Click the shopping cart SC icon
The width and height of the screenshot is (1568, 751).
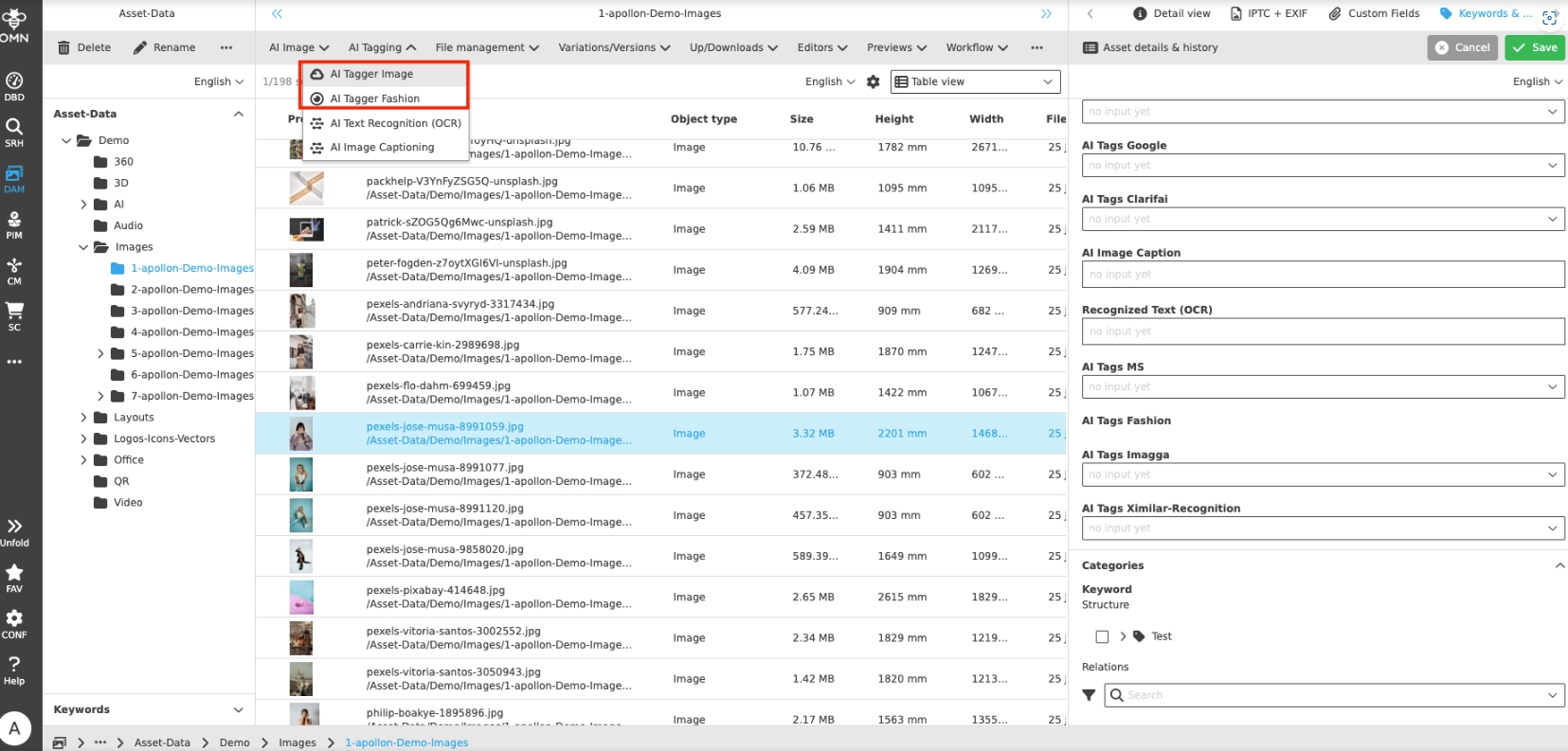pyautogui.click(x=14, y=316)
